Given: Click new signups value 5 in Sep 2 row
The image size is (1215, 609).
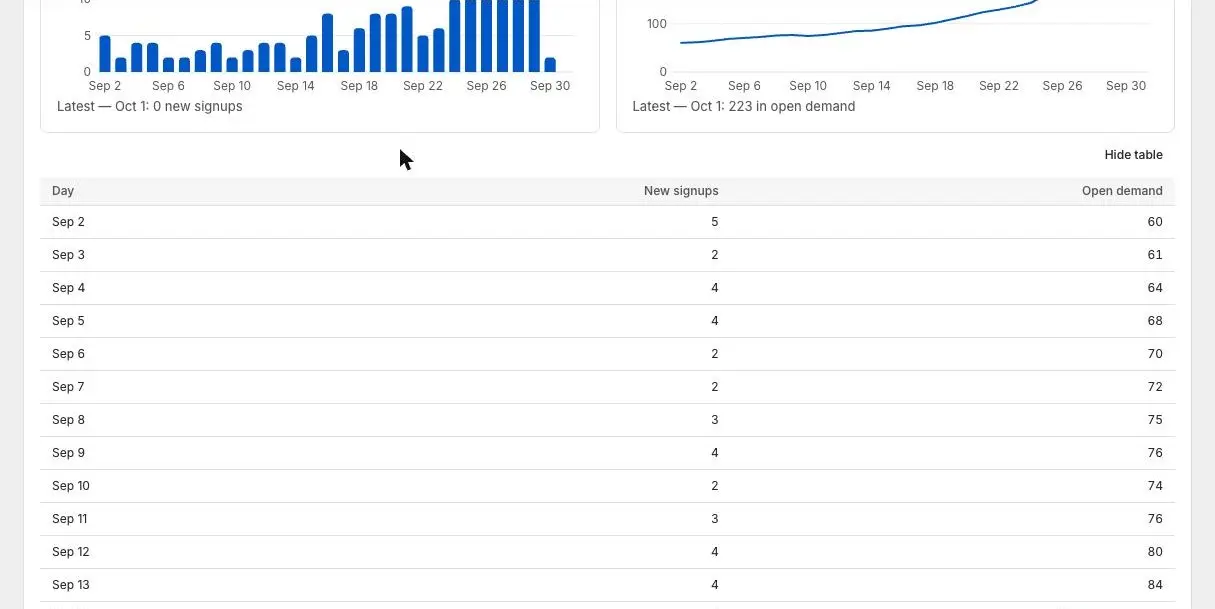Looking at the screenshot, I should click(x=715, y=222).
